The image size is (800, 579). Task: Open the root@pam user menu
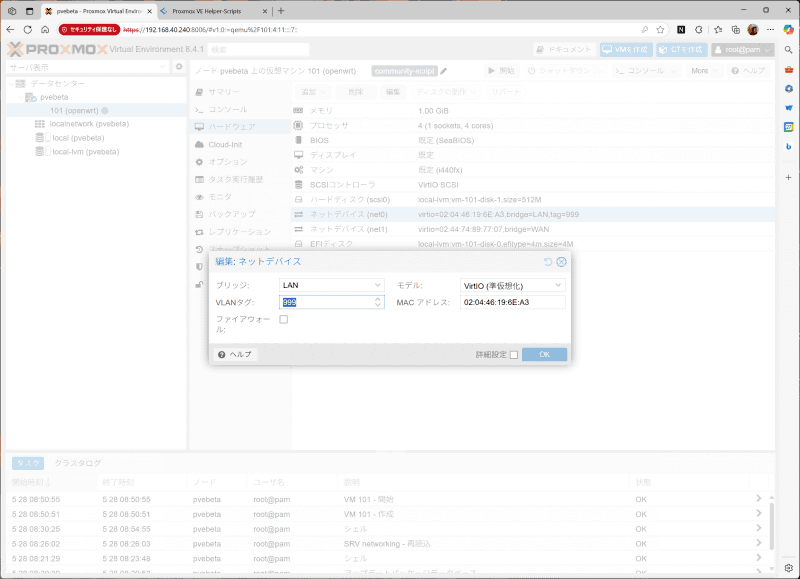(x=743, y=49)
